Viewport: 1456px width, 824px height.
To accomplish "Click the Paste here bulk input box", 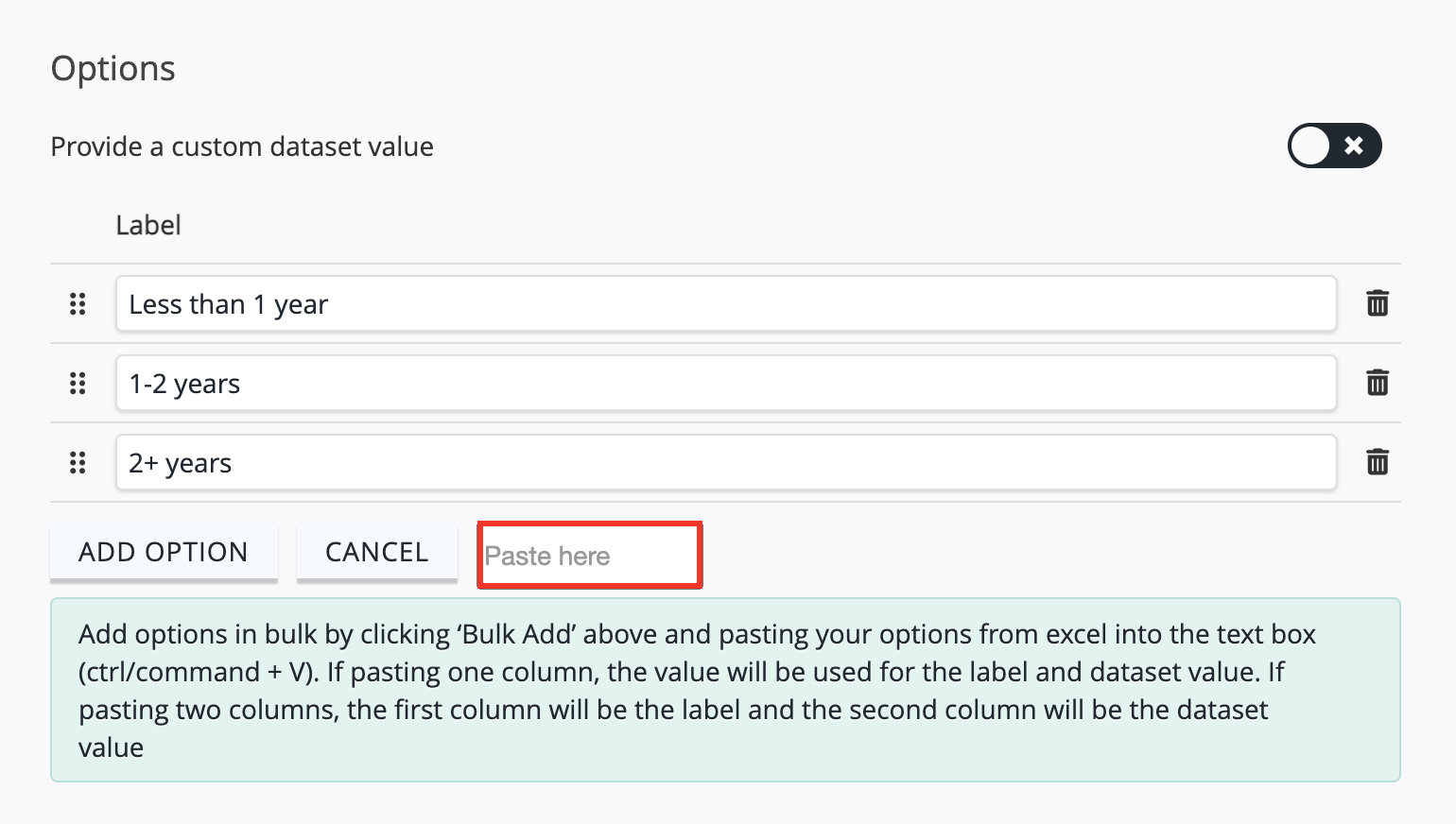I will (589, 556).
